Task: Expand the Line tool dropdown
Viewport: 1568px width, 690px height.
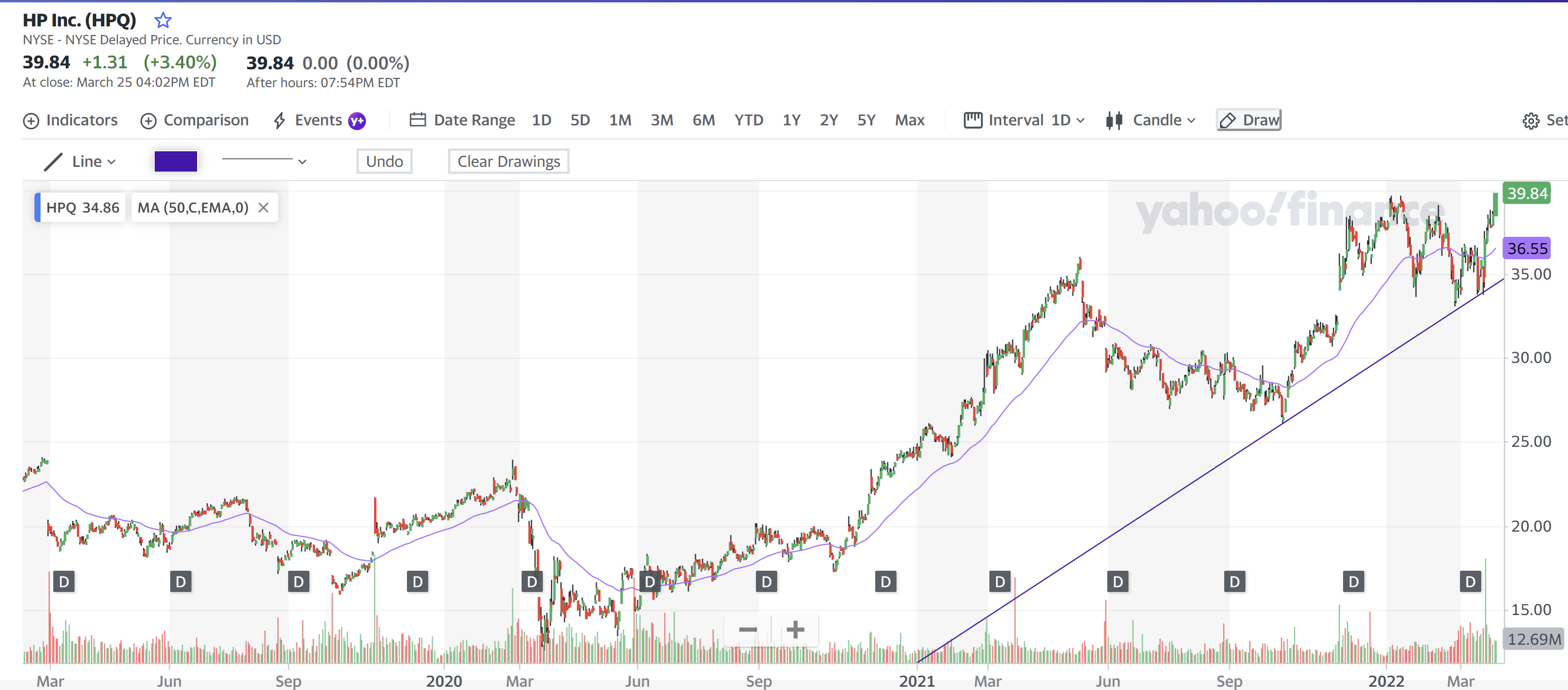Action: point(111,162)
